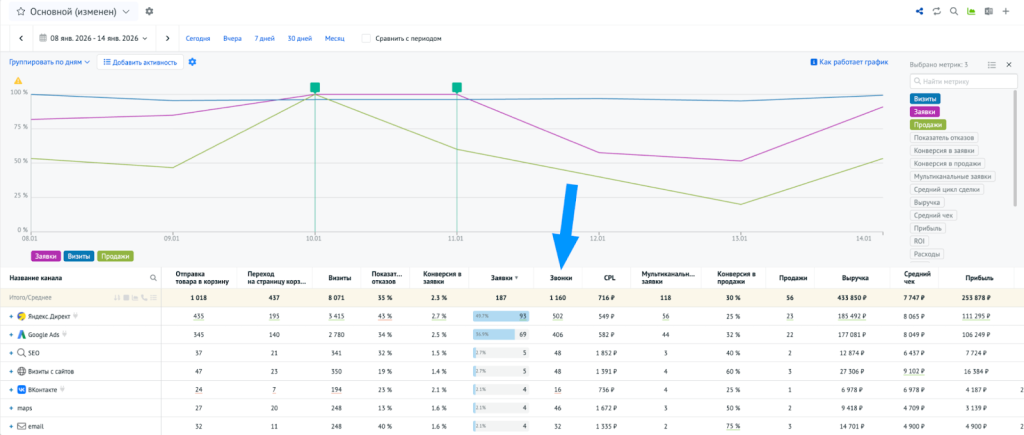This screenshot has width=1024, height=435.
Task: Toggle off the 'Визиты' metric tag
Action: click(925, 98)
